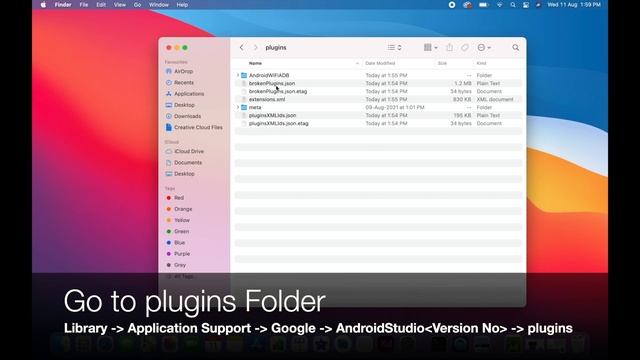Sort by Date Modified column header
Screen dimensions: 640x360
(380, 63)
